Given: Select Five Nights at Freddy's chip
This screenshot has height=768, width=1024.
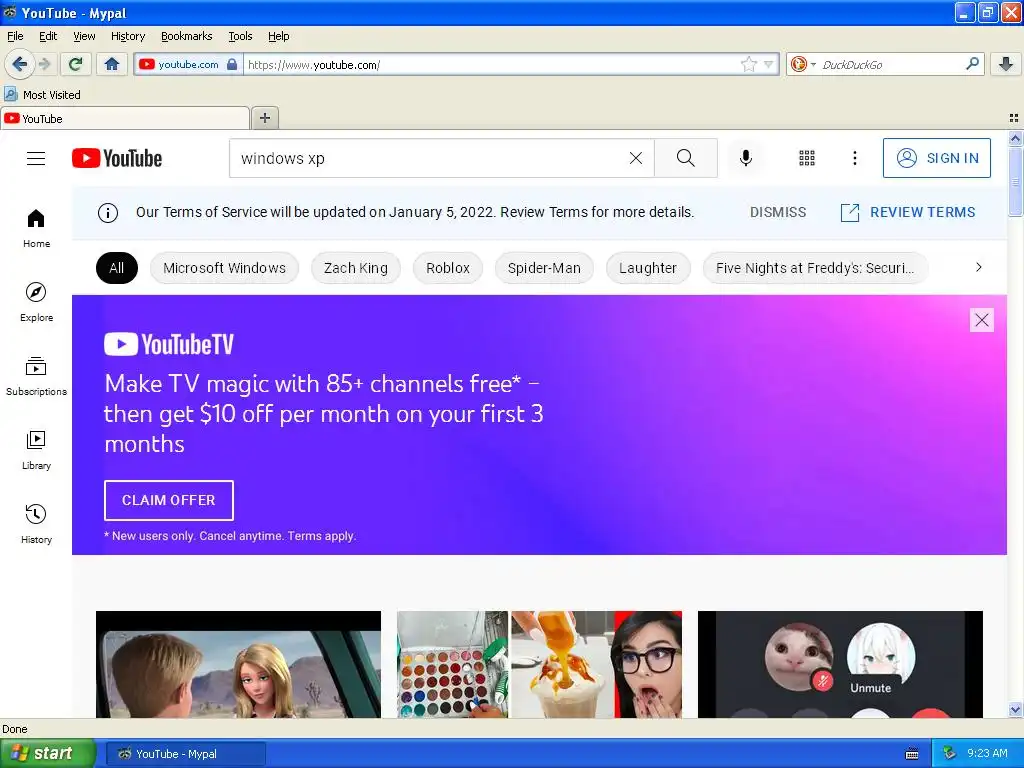Looking at the screenshot, I should 815,268.
